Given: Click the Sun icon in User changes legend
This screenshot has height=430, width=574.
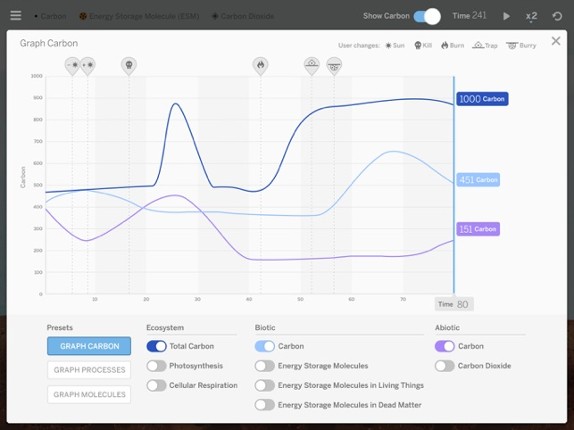Looking at the screenshot, I should click(x=388, y=45).
